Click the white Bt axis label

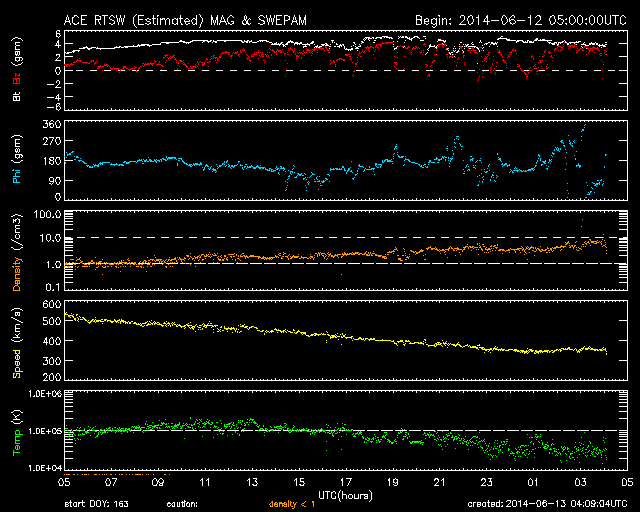click(17, 96)
